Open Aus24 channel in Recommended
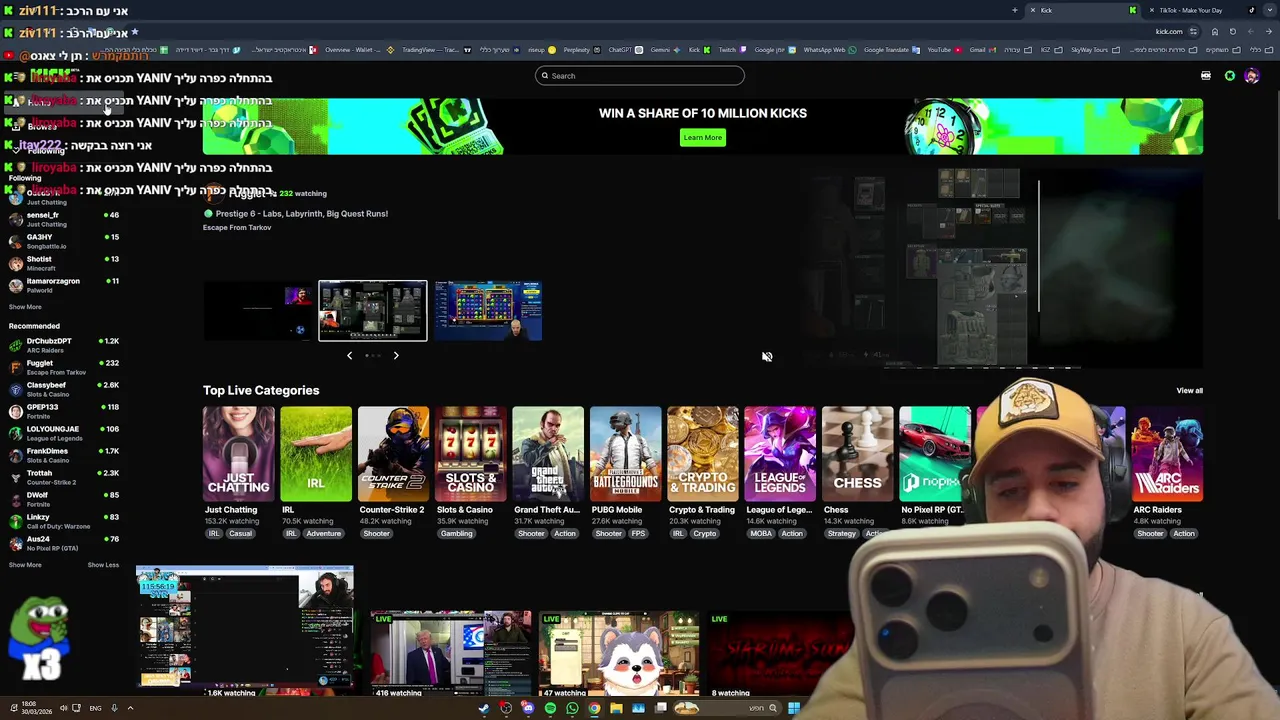This screenshot has height=720, width=1280. [64, 543]
